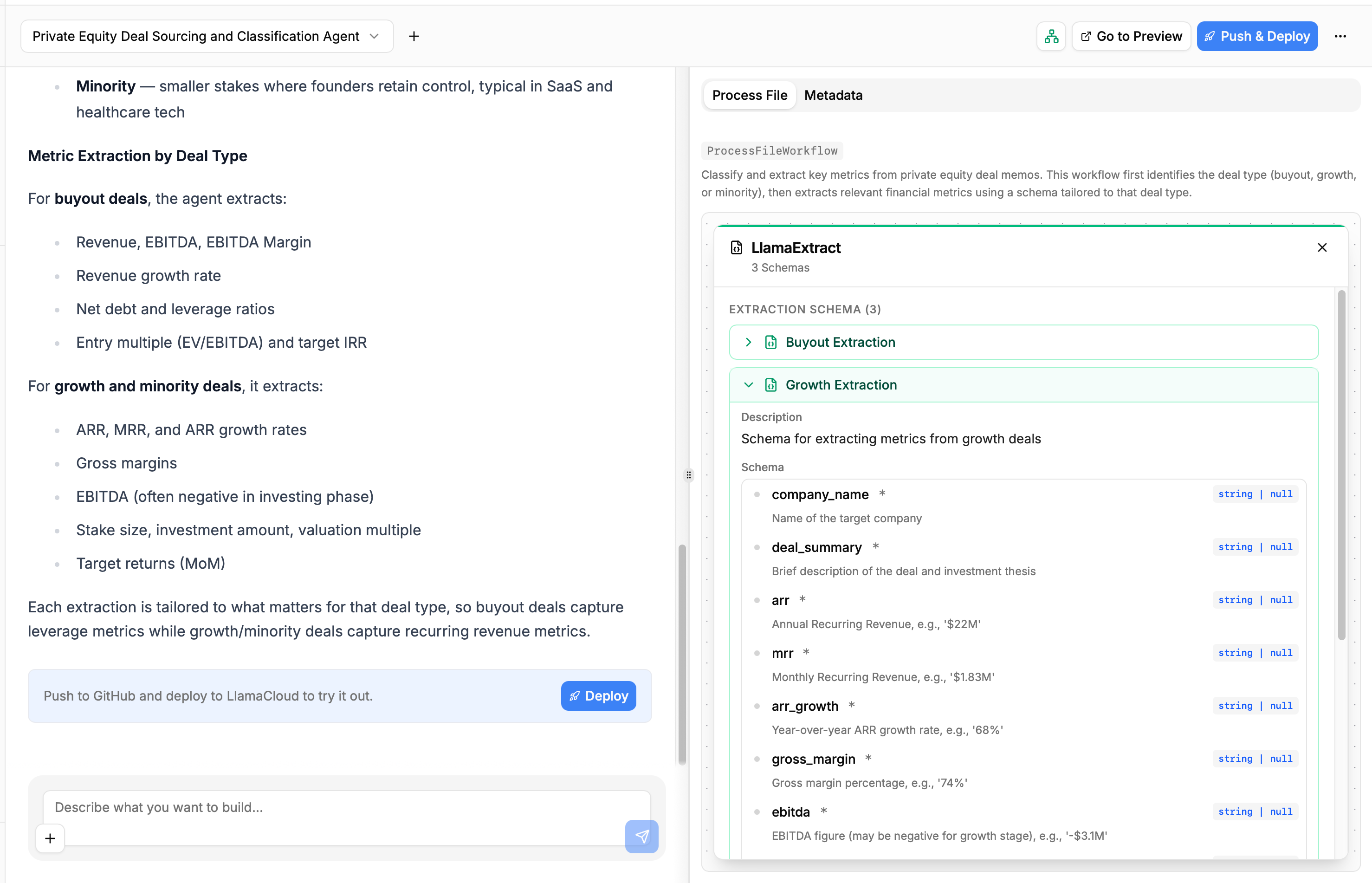This screenshot has height=883, width=1372.
Task: Click the Deploy button in chat banner
Action: pos(598,696)
